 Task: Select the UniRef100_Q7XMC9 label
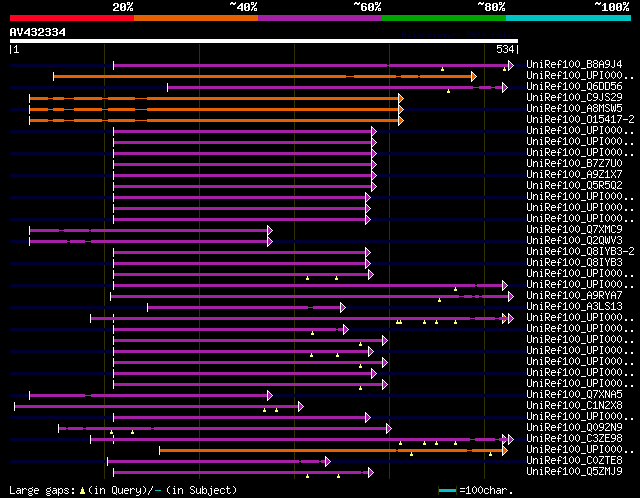pyautogui.click(x=574, y=230)
